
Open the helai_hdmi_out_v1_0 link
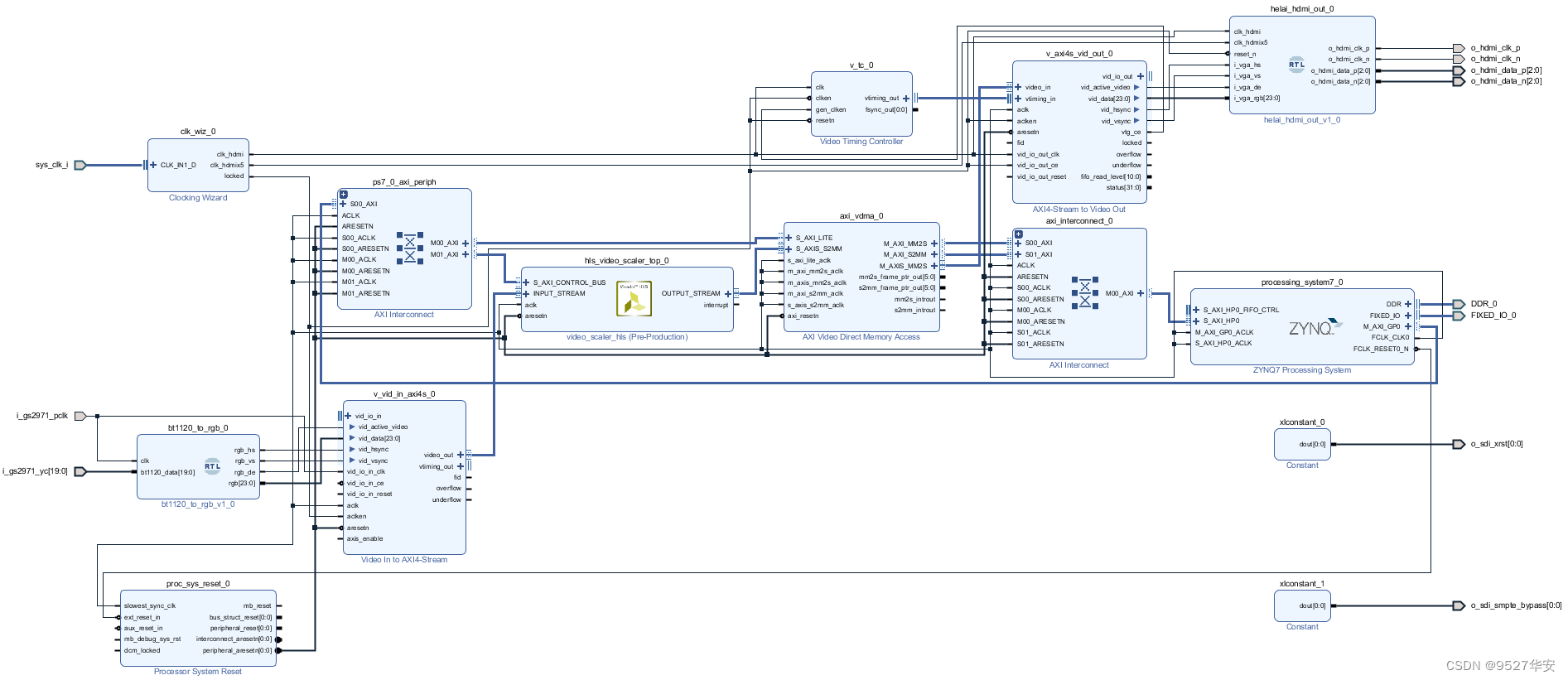tap(1302, 120)
